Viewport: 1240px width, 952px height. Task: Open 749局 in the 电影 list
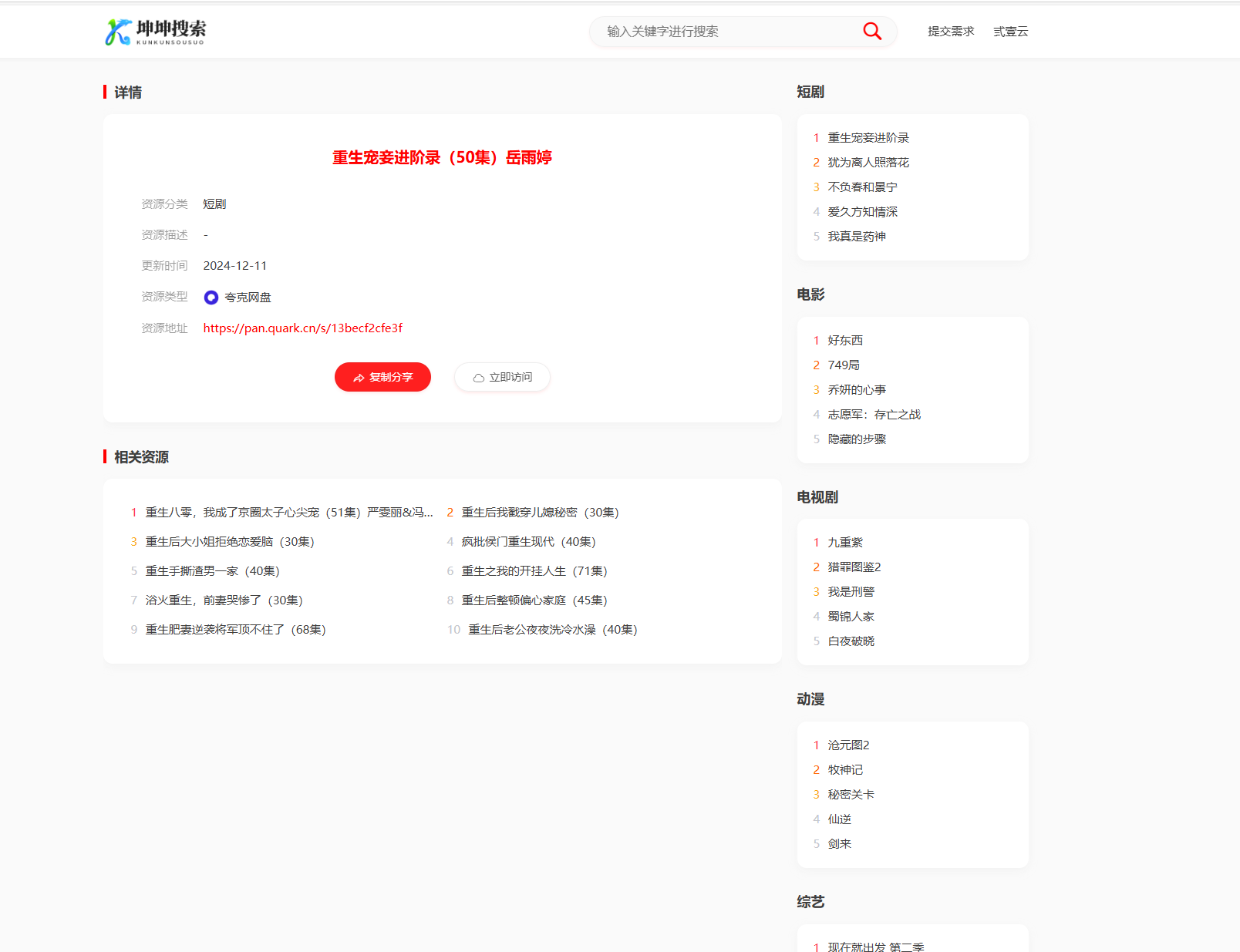pos(844,365)
